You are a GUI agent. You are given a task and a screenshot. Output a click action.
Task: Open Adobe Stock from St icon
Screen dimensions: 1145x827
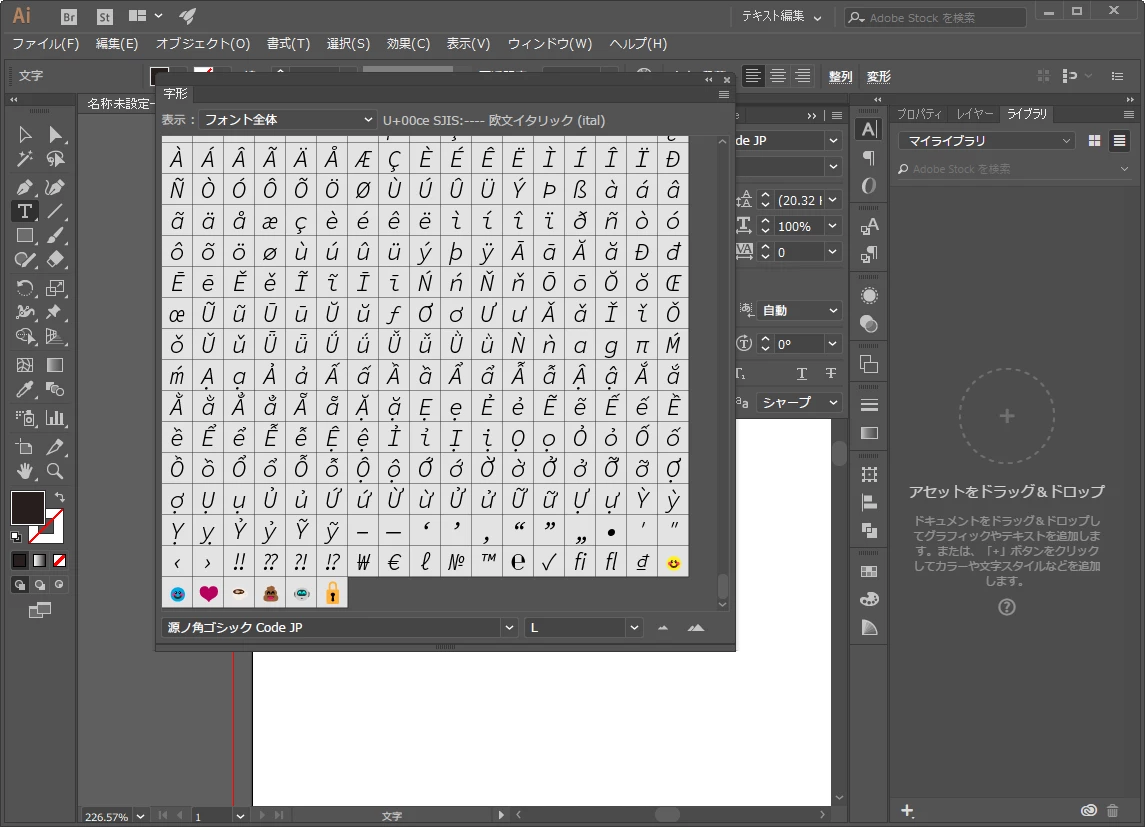coord(105,16)
